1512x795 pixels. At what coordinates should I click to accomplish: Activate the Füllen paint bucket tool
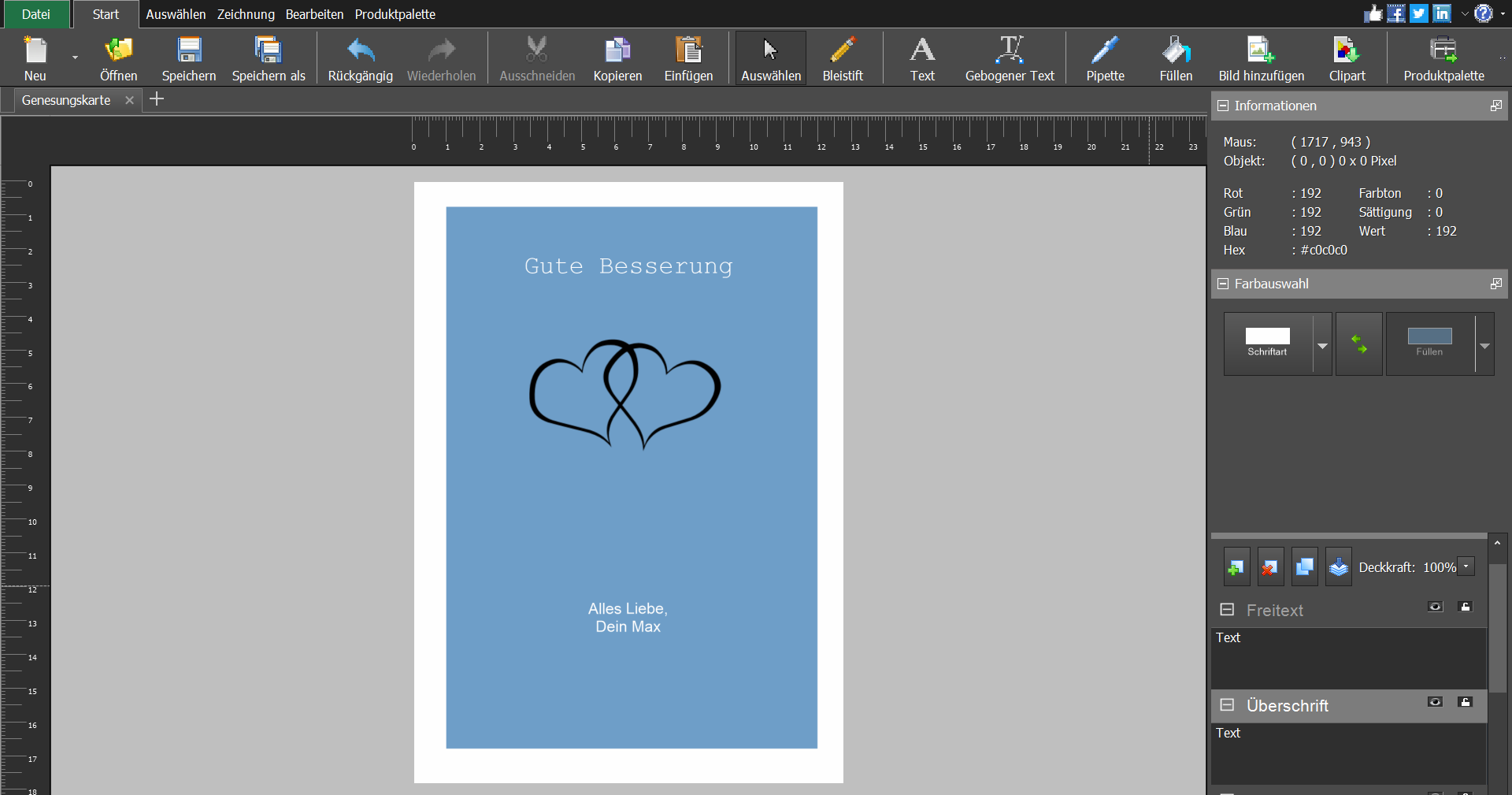(1175, 58)
